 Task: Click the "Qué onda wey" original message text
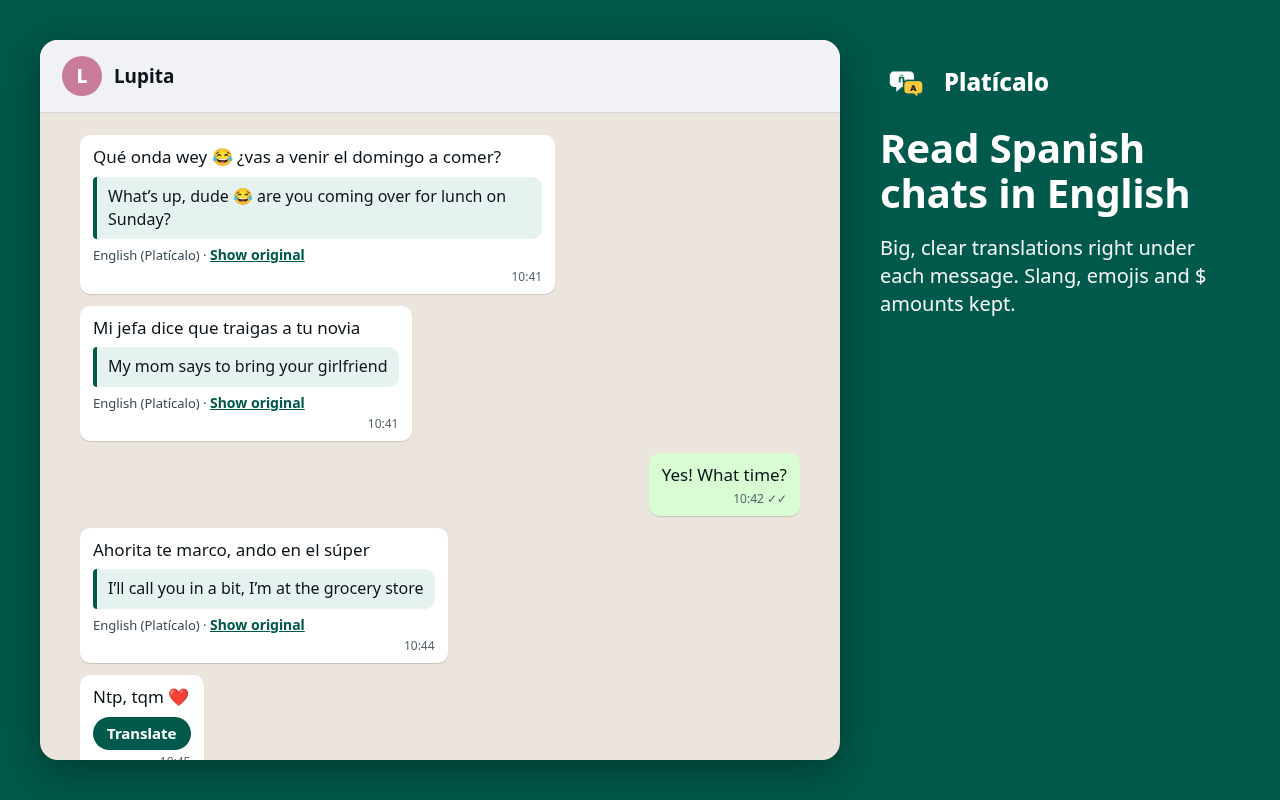pyautogui.click(x=297, y=157)
